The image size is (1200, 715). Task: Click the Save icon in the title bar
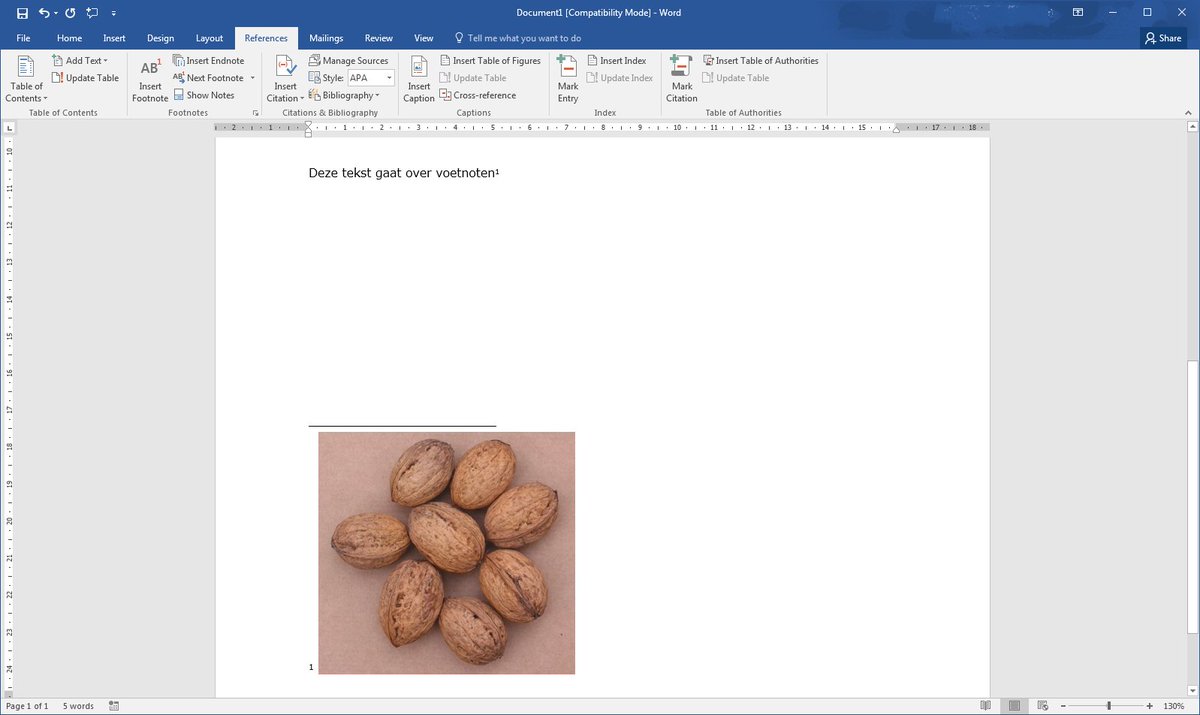tap(22, 12)
